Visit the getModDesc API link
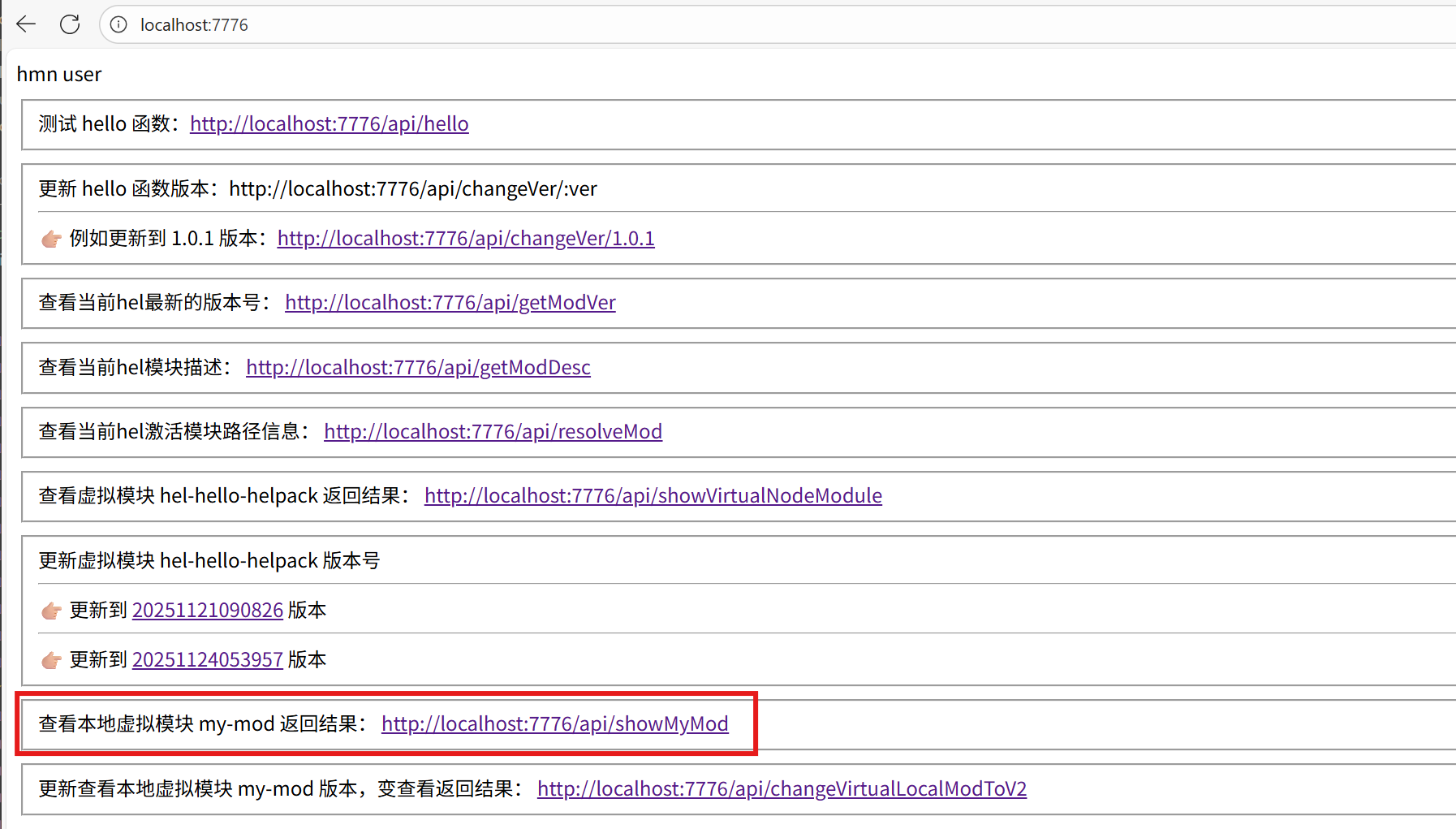1456x829 pixels. coord(418,367)
